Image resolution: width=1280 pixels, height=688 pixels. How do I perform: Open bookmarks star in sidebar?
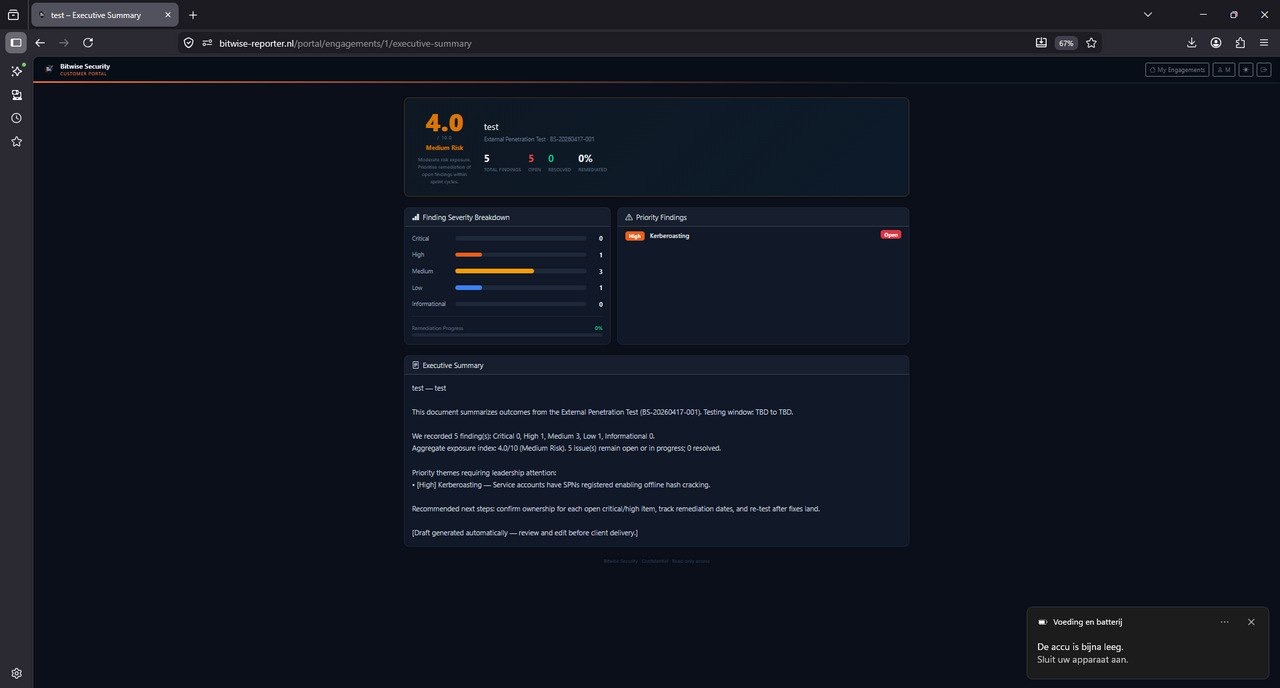(x=16, y=142)
